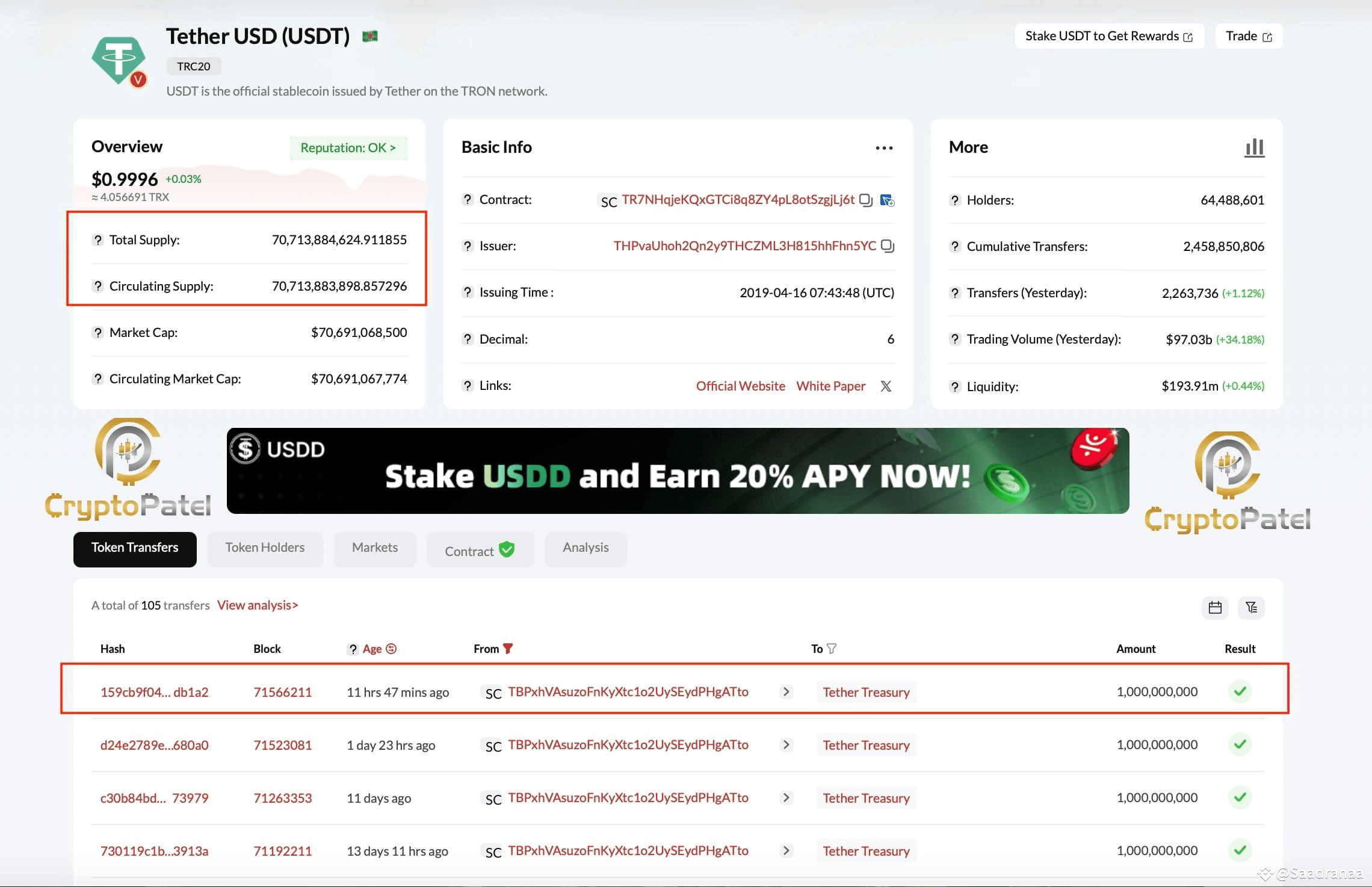Viewport: 1372px width, 887px height.
Task: Open the X (Twitter) link icon
Action: 886,386
